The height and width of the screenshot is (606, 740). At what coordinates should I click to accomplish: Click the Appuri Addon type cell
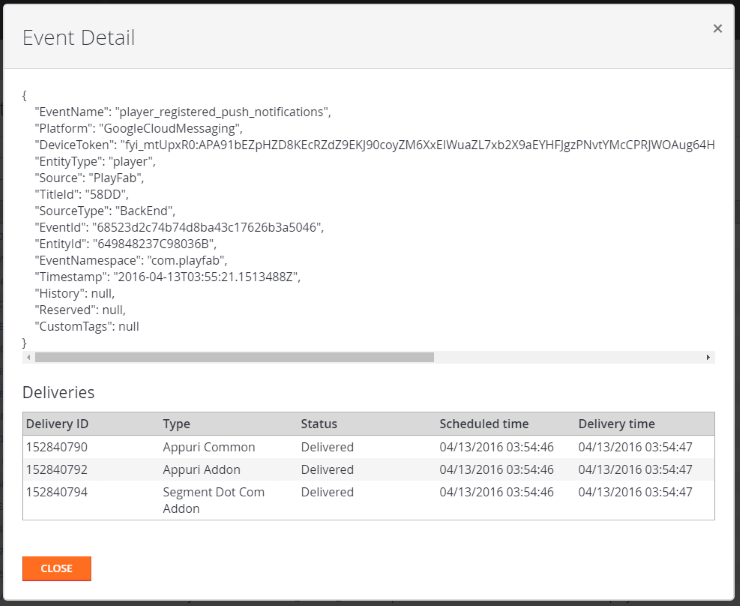point(202,470)
